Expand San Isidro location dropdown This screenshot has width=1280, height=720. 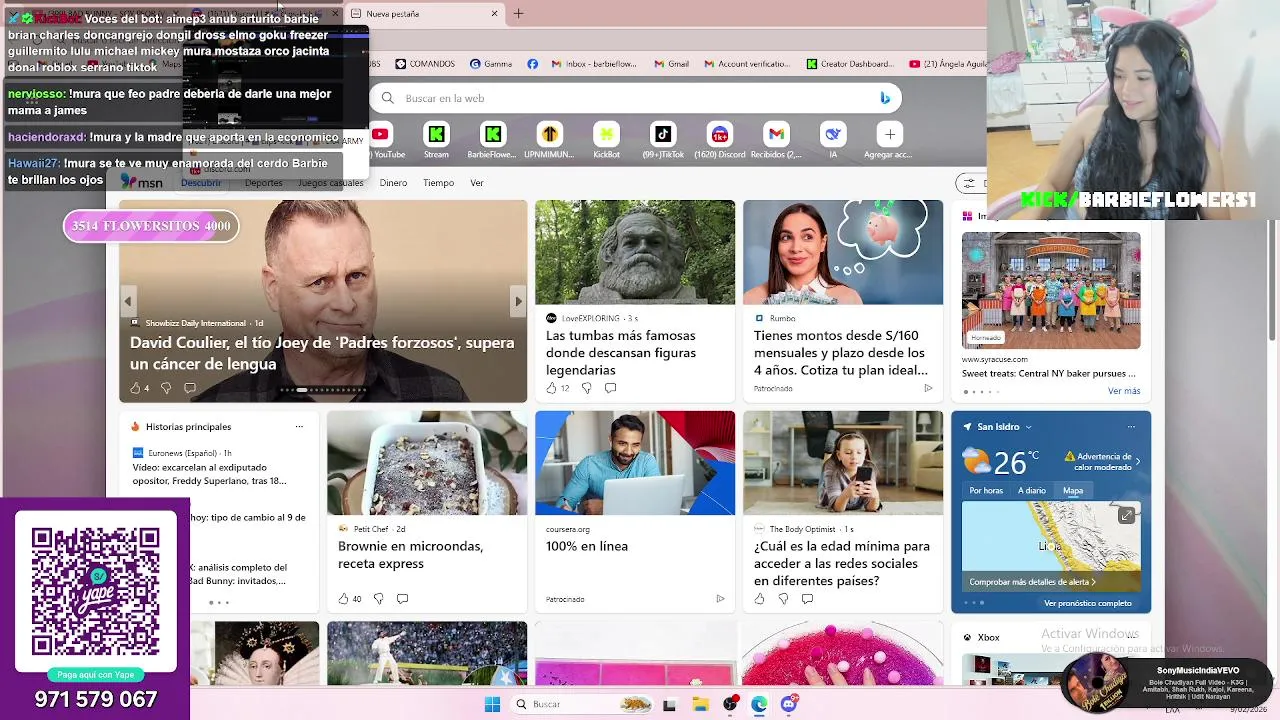point(1028,427)
